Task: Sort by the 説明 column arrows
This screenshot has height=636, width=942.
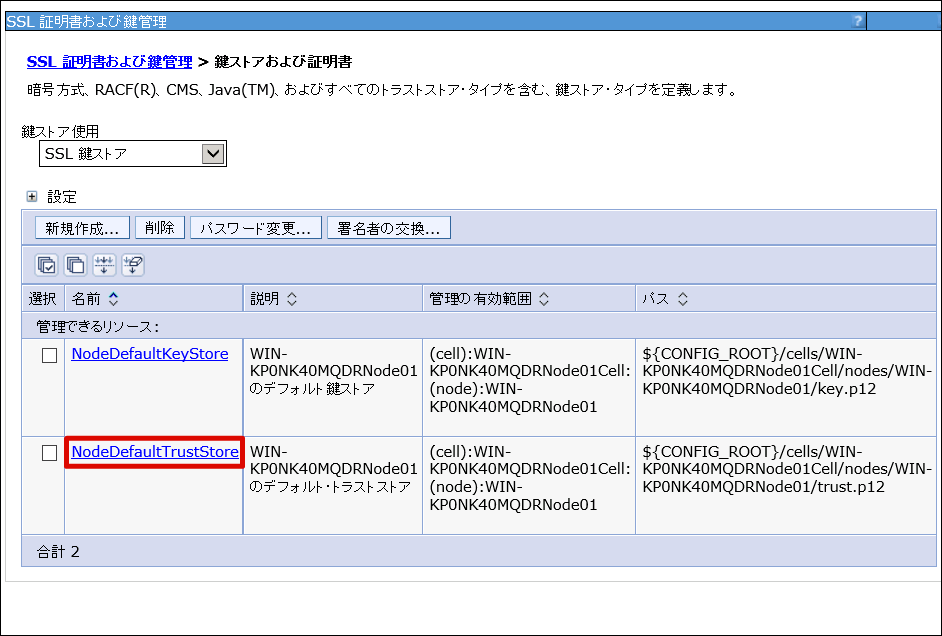Action: (291, 298)
